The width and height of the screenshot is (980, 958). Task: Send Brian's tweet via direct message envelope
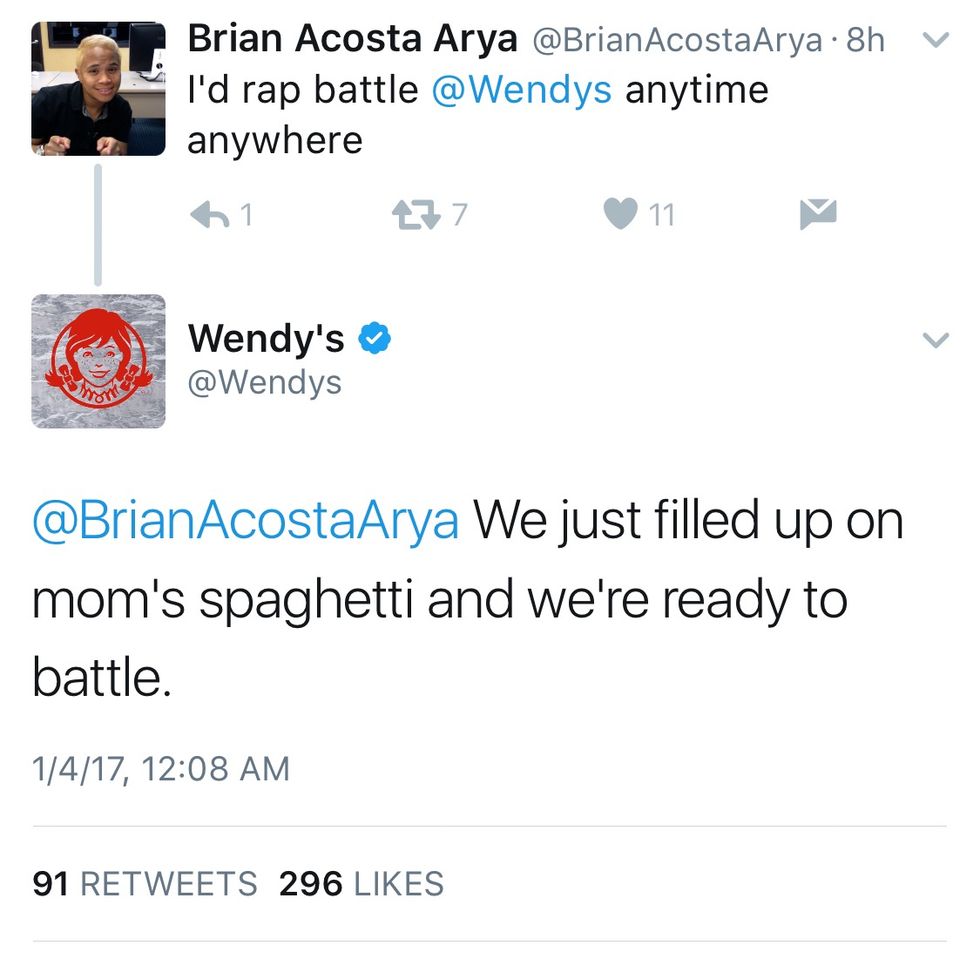[818, 214]
